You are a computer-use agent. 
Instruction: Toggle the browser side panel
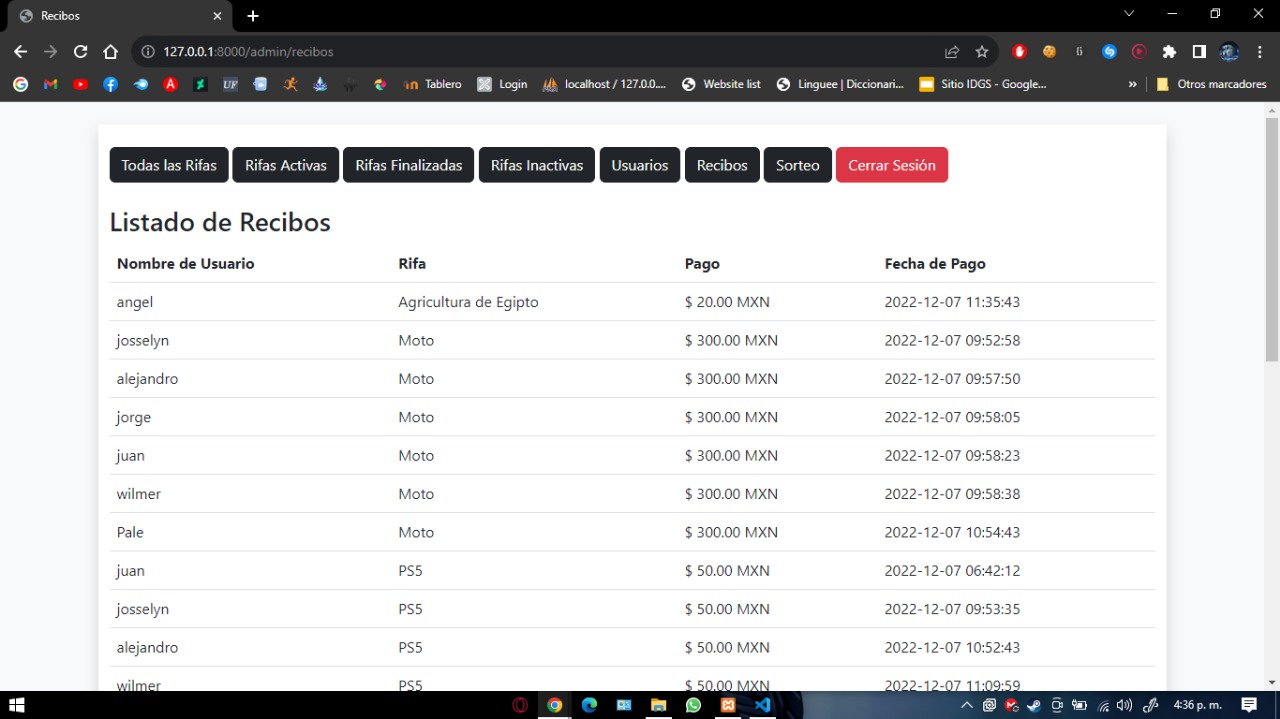(1199, 52)
